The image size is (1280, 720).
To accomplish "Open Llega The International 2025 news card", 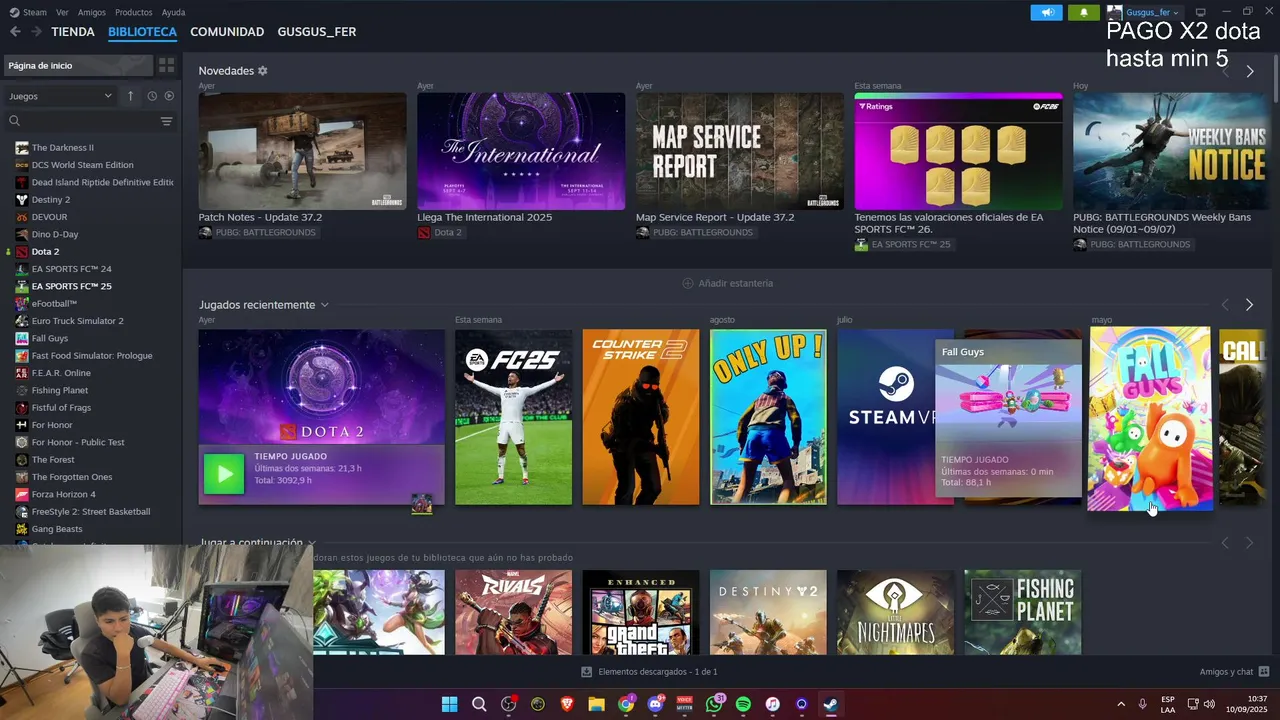I will click(x=521, y=151).
